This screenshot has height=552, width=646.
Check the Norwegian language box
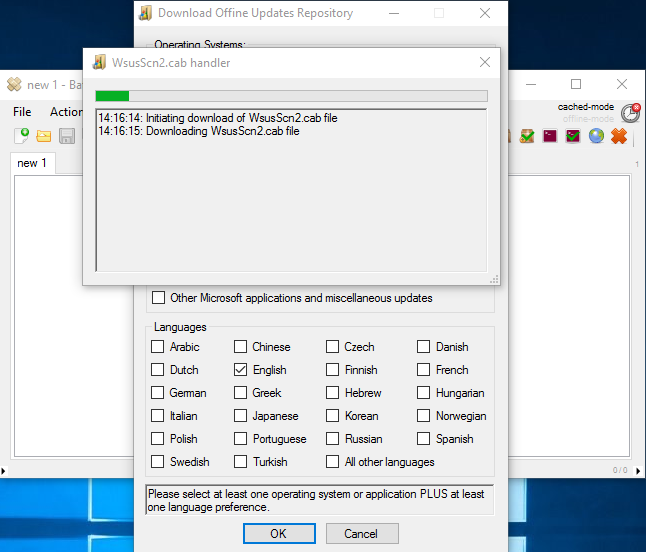423,416
